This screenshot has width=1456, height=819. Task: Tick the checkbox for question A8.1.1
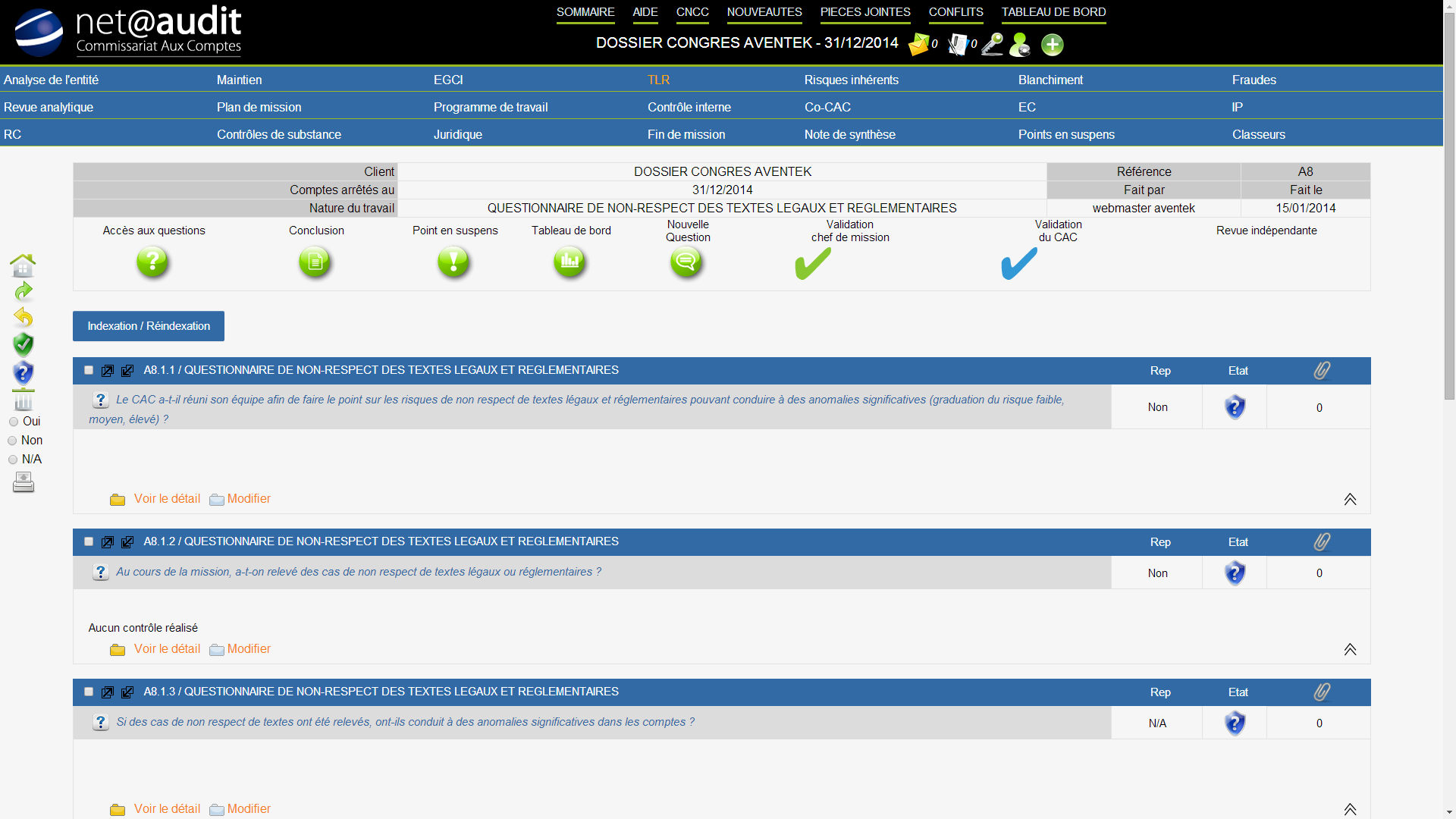[89, 370]
